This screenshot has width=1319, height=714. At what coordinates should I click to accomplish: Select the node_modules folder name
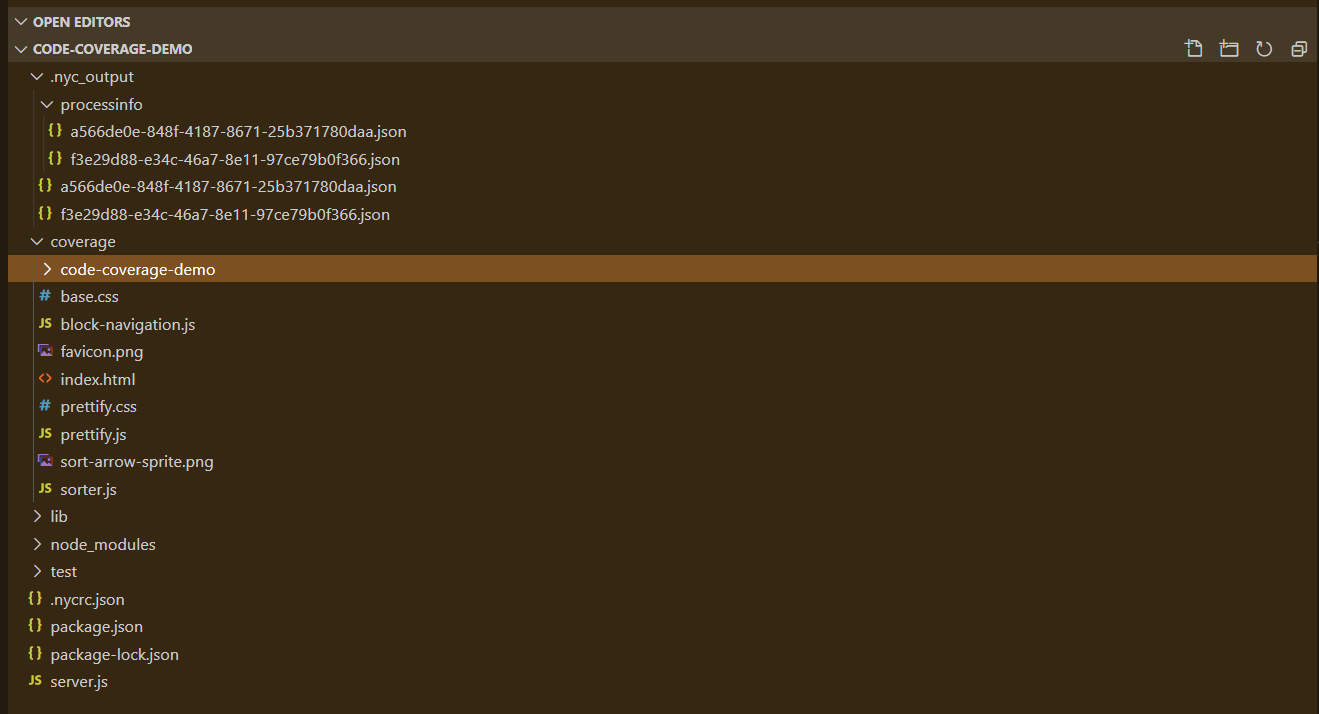click(x=102, y=544)
